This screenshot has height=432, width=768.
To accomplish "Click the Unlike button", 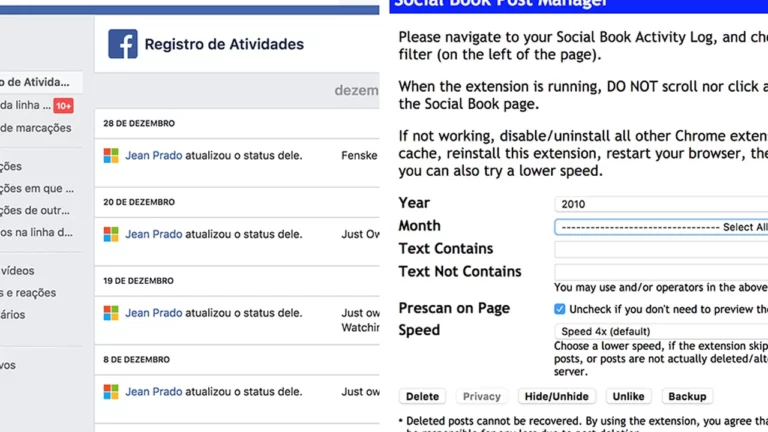I will [628, 396].
